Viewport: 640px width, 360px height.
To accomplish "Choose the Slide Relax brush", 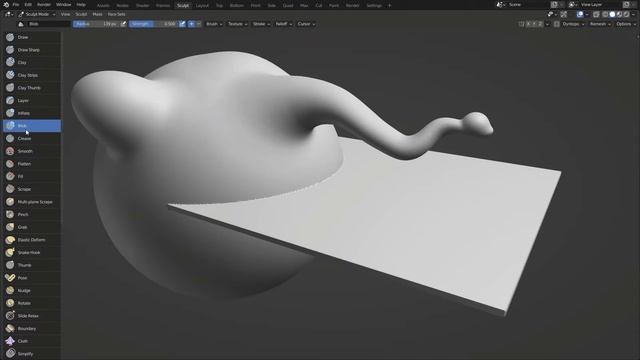I will coord(32,316).
